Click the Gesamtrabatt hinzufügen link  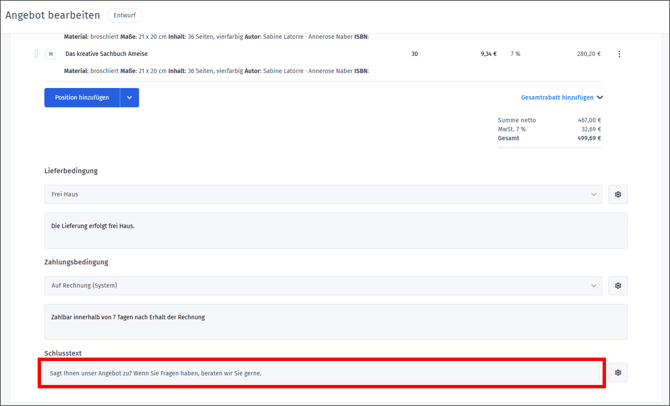(x=557, y=98)
